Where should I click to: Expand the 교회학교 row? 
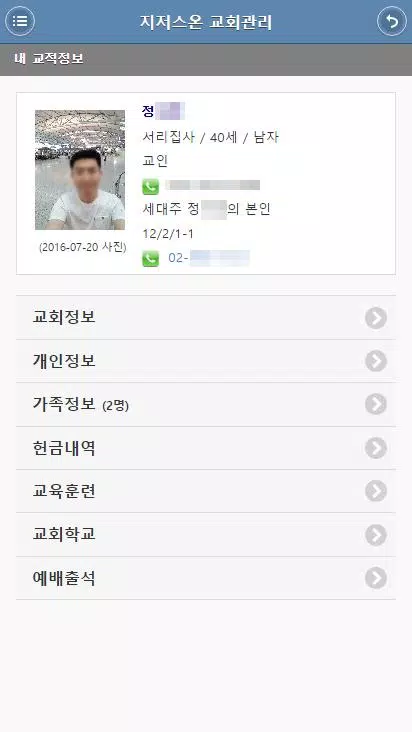[x=206, y=535]
